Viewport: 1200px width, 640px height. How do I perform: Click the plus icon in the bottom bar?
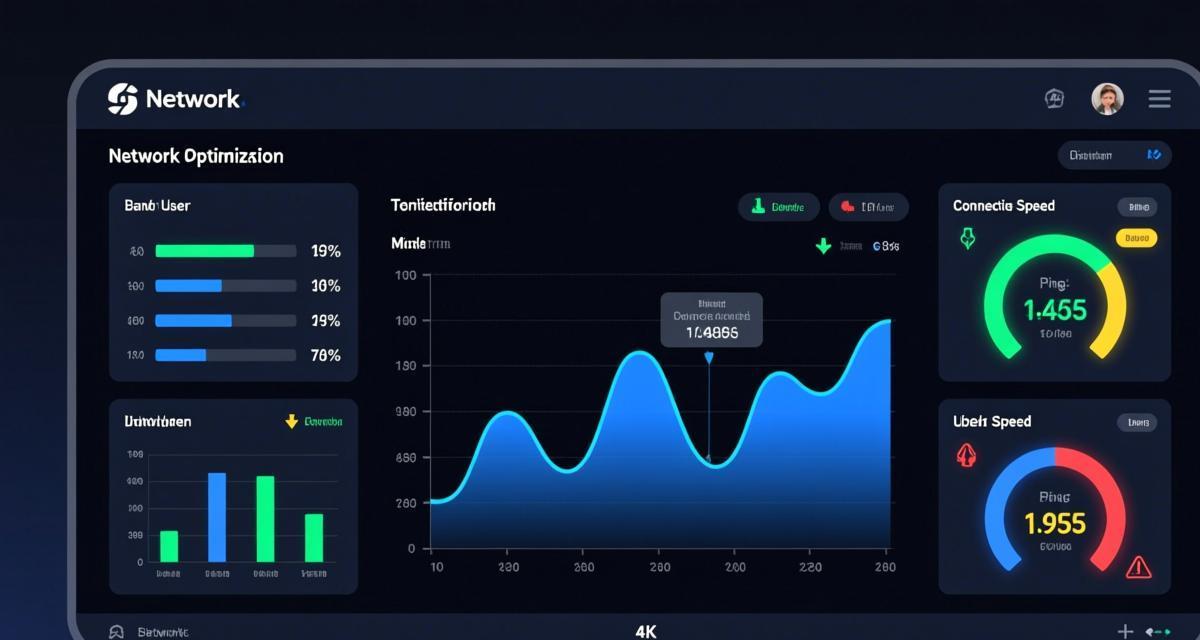1125,631
